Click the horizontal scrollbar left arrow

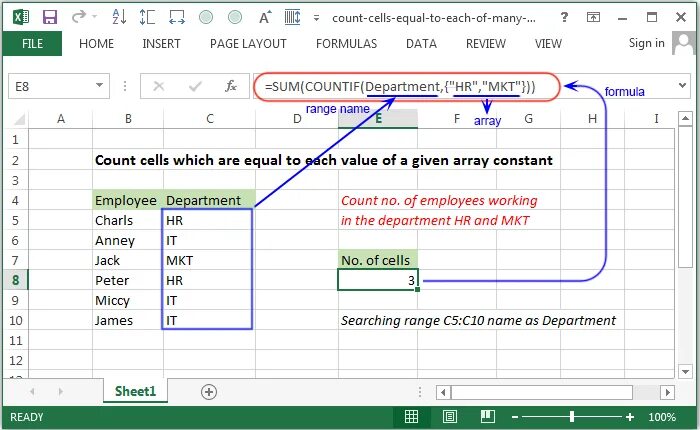point(443,392)
